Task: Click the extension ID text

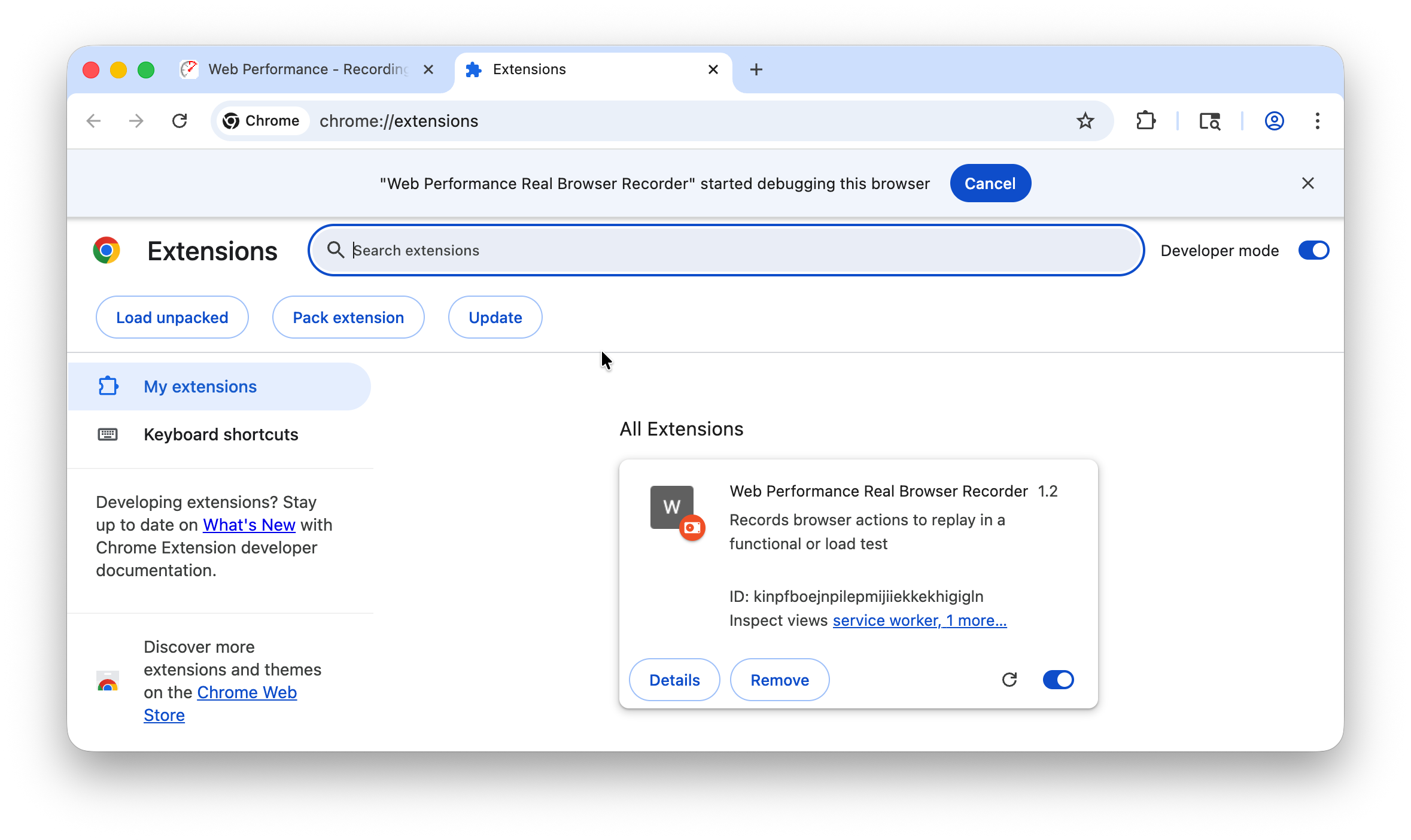Action: click(856, 596)
